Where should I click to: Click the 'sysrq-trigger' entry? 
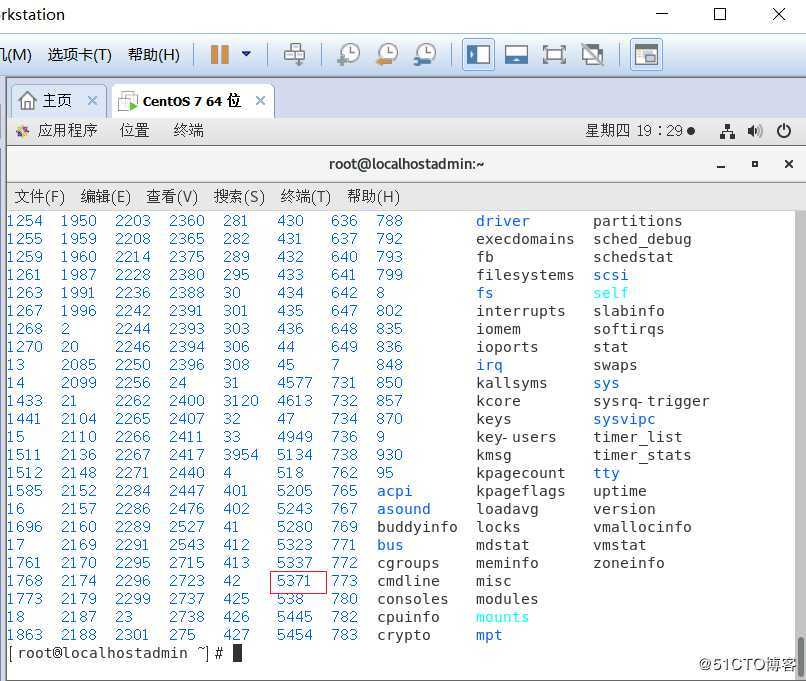tap(651, 401)
